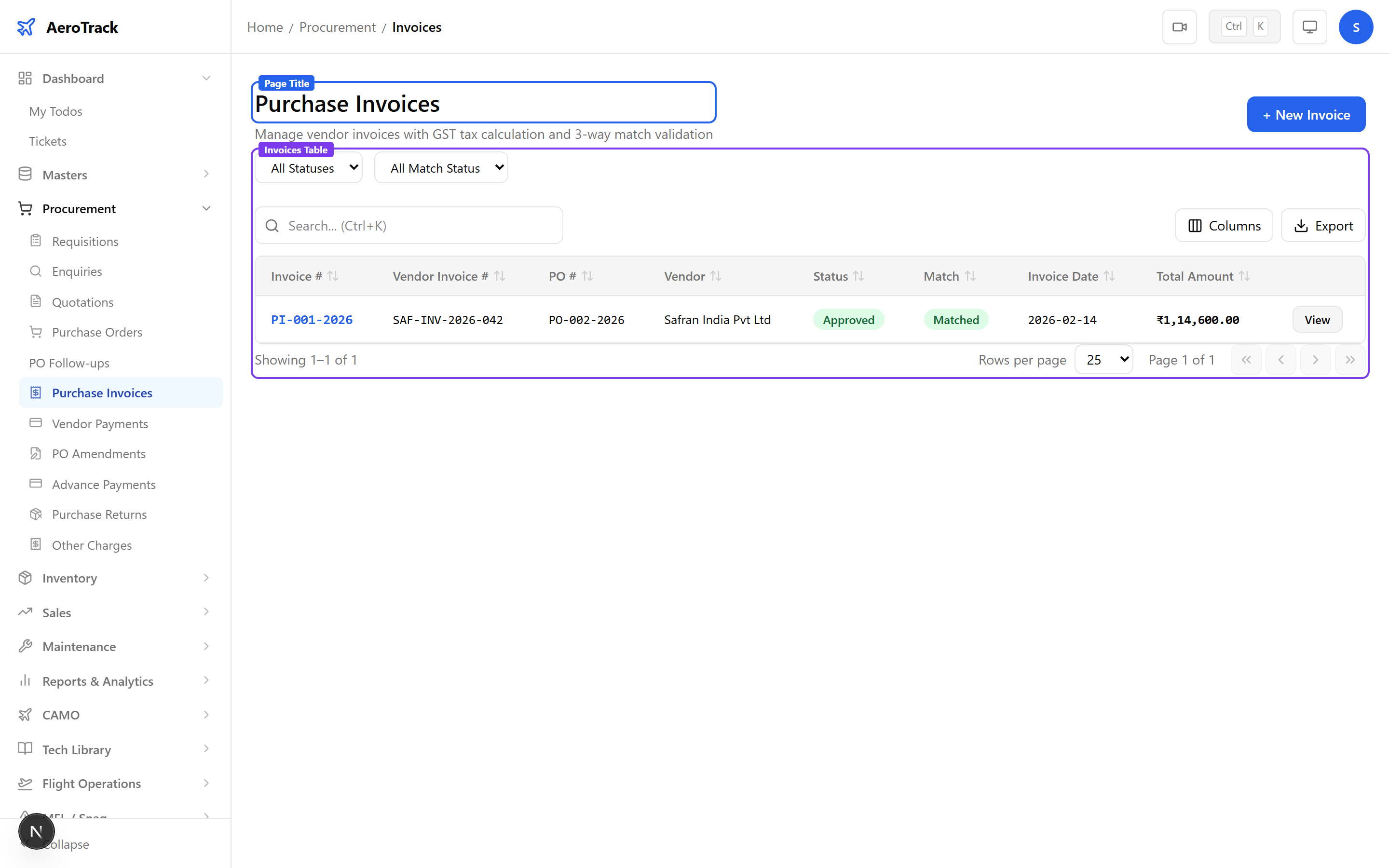Click the monitor display icon in top bar

tap(1308, 27)
